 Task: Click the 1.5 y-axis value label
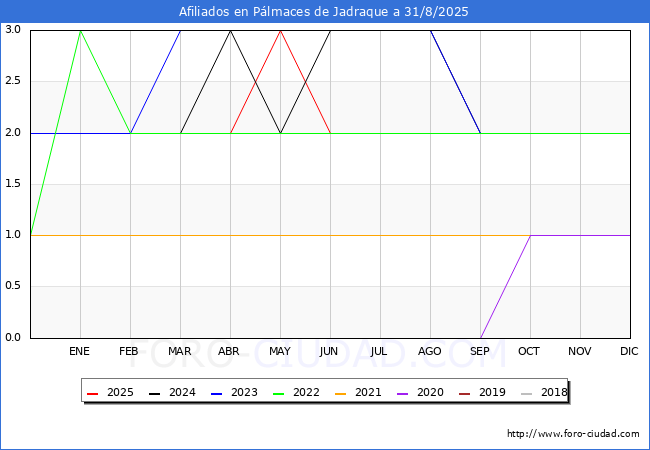(x=13, y=184)
